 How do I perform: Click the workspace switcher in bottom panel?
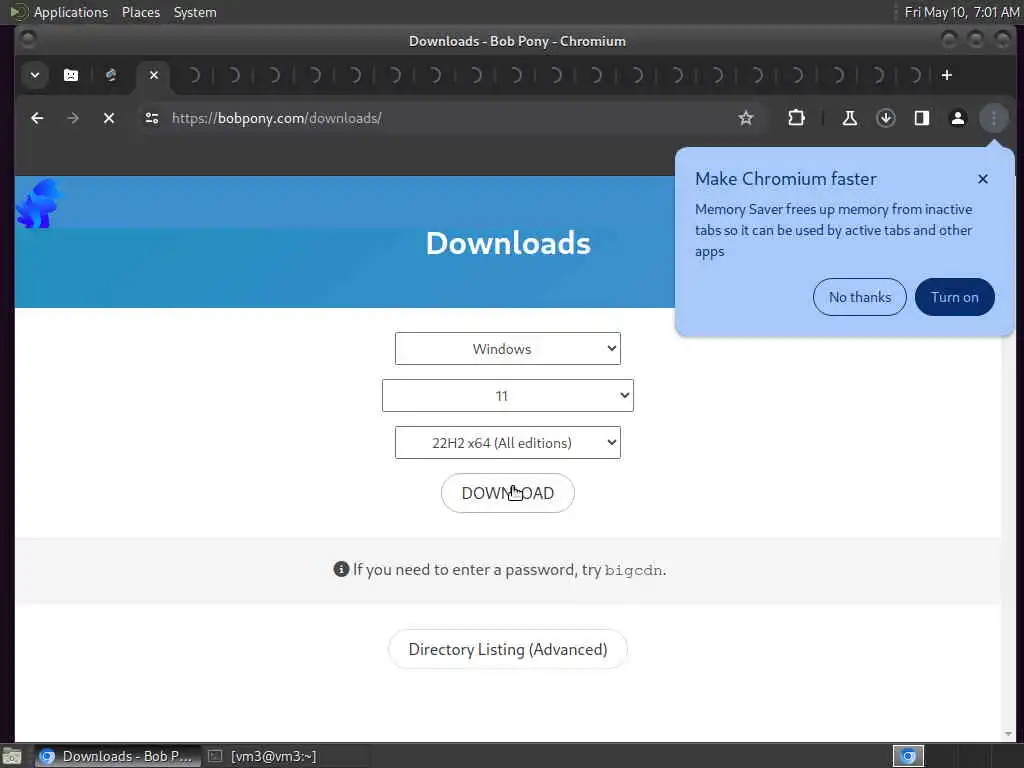point(908,756)
